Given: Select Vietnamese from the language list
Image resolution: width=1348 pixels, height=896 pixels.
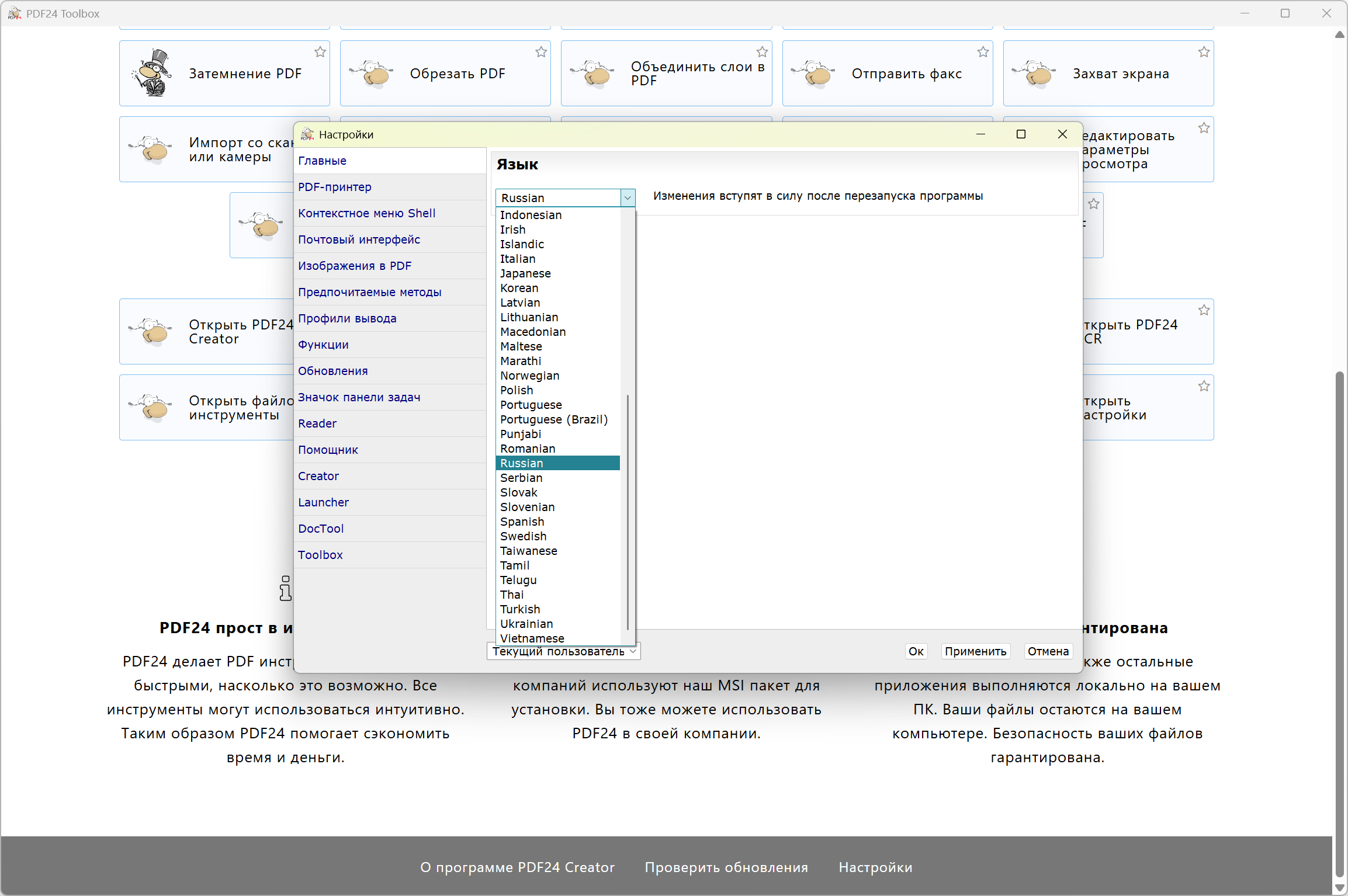Looking at the screenshot, I should [558, 638].
